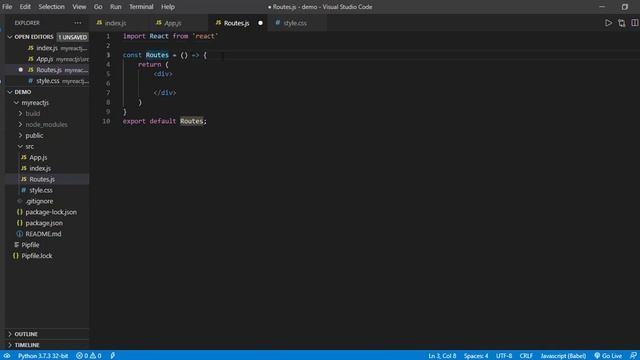Change Spaces: 4 indentation setting
The width and height of the screenshot is (640, 360).
tap(476, 356)
